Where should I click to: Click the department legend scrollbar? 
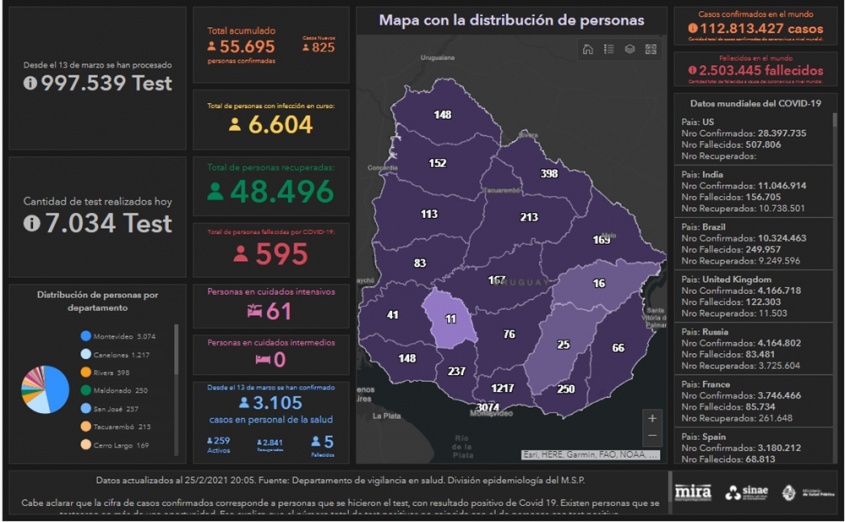(x=177, y=350)
